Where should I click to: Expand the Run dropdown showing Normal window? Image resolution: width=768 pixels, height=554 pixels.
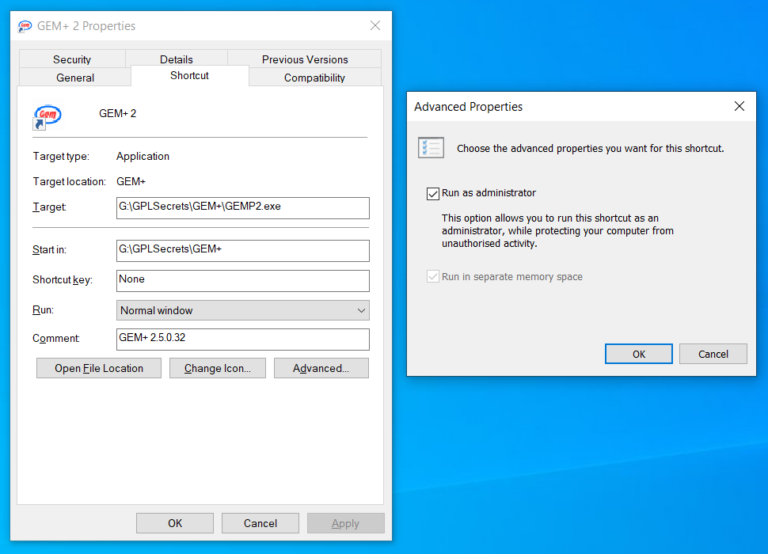243,311
